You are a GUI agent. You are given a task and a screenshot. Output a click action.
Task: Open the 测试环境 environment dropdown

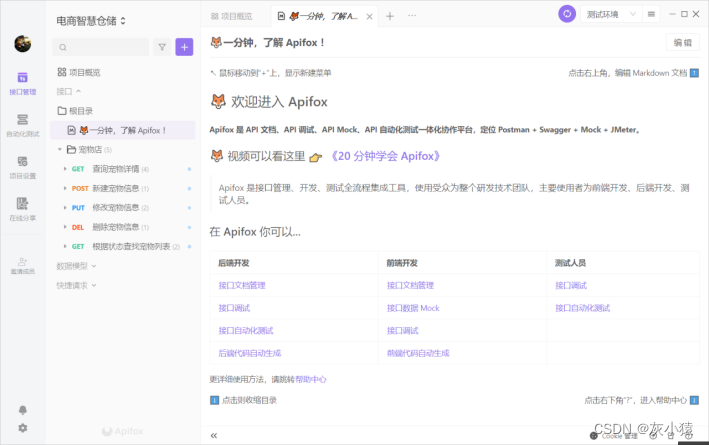click(x=610, y=14)
